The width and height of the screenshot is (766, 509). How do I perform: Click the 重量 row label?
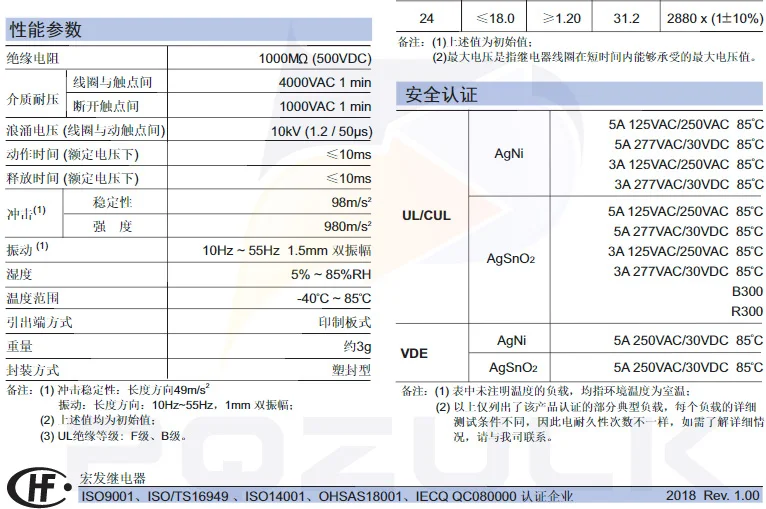pos(20,346)
